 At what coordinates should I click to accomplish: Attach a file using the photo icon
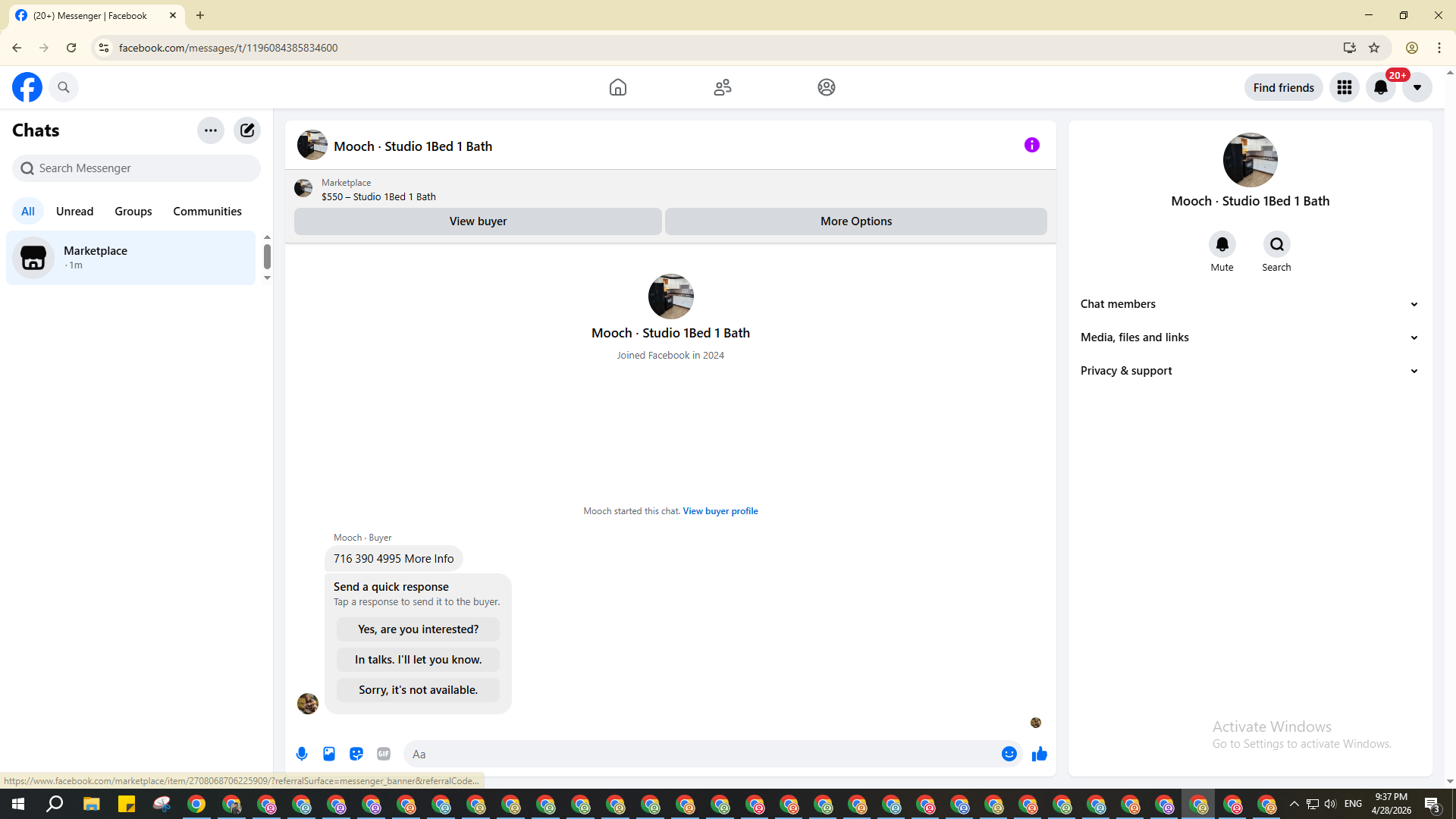pos(329,754)
